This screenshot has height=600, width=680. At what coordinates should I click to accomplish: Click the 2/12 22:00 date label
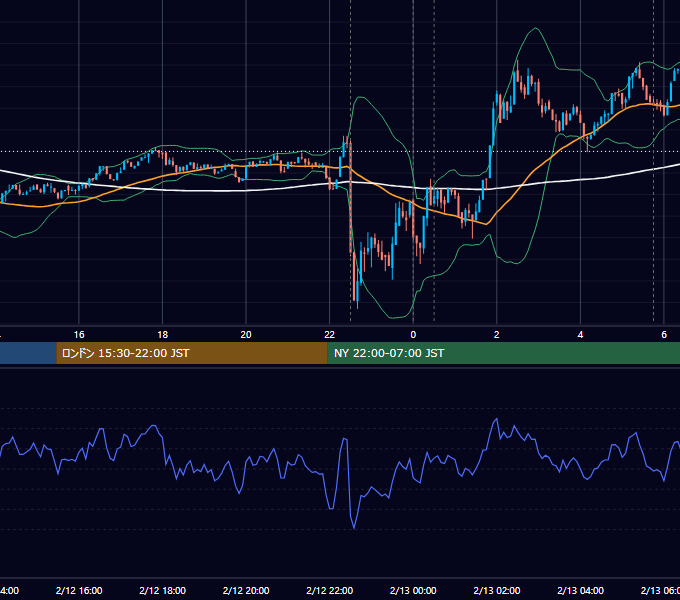[x=330, y=590]
